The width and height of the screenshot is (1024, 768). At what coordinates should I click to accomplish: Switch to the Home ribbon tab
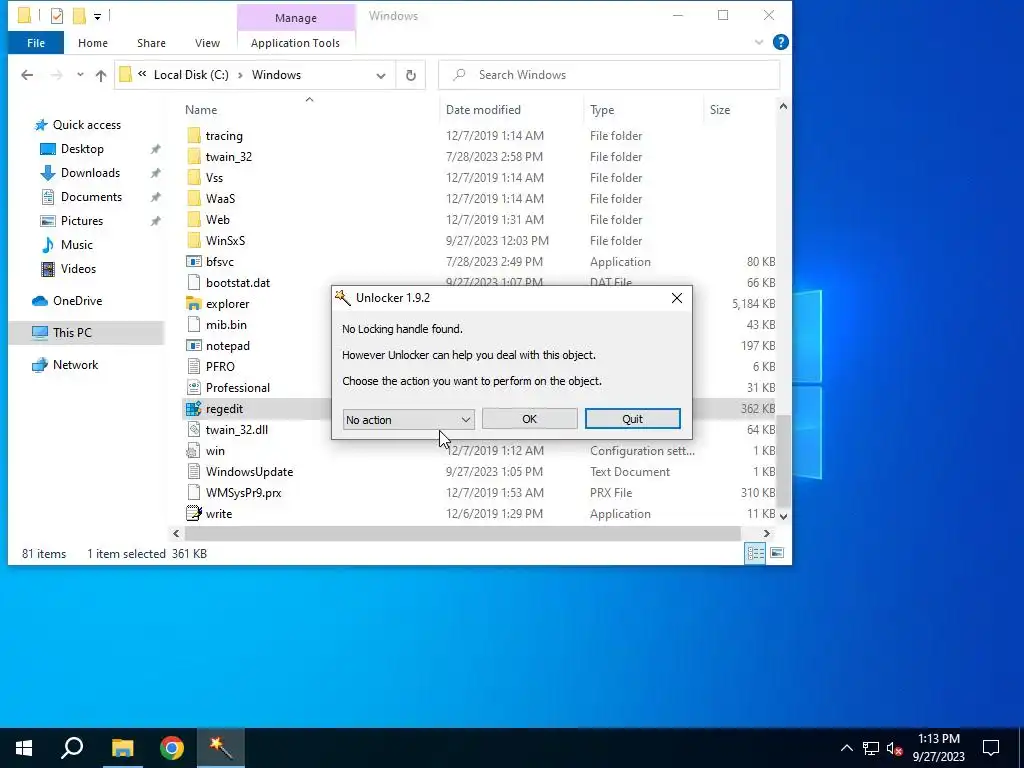pos(93,42)
